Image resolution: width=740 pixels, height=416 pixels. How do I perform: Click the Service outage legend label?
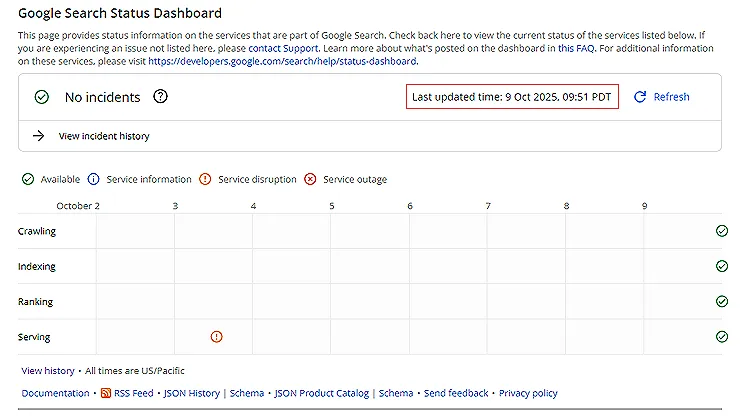[x=355, y=179]
